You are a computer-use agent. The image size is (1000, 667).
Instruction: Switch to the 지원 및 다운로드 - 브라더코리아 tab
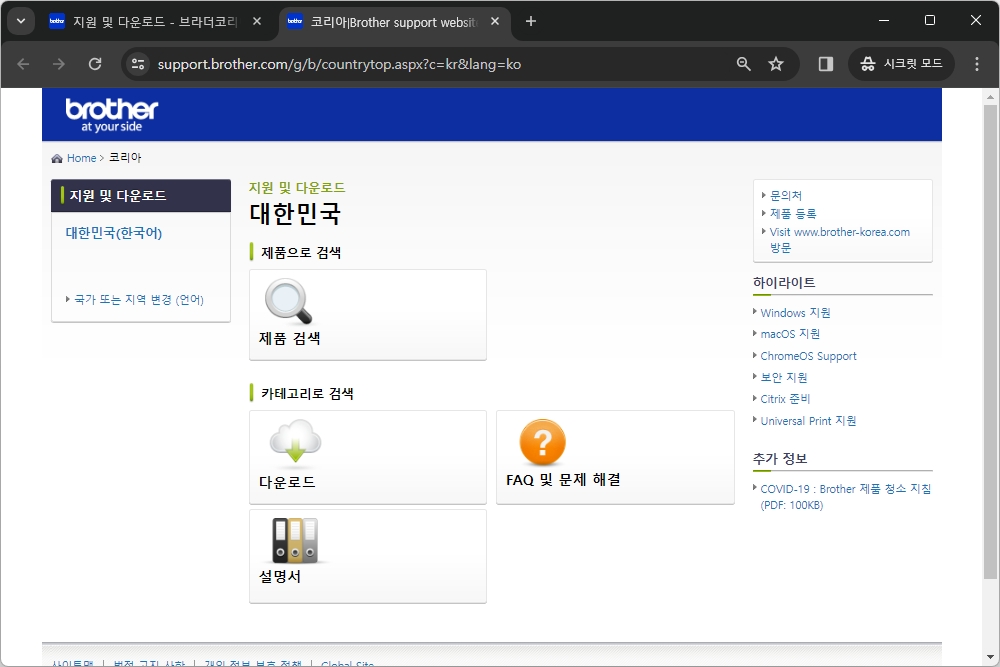tap(155, 22)
